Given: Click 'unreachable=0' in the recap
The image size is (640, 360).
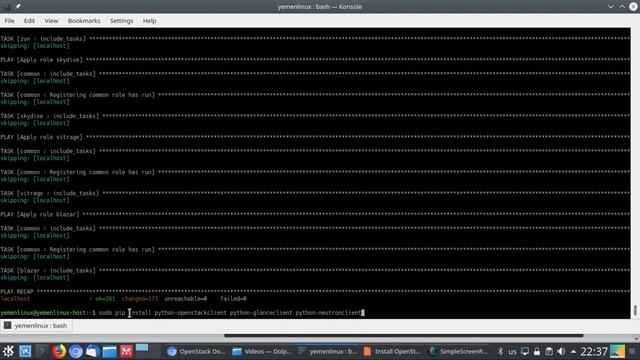Looking at the screenshot, I should tap(185, 299).
